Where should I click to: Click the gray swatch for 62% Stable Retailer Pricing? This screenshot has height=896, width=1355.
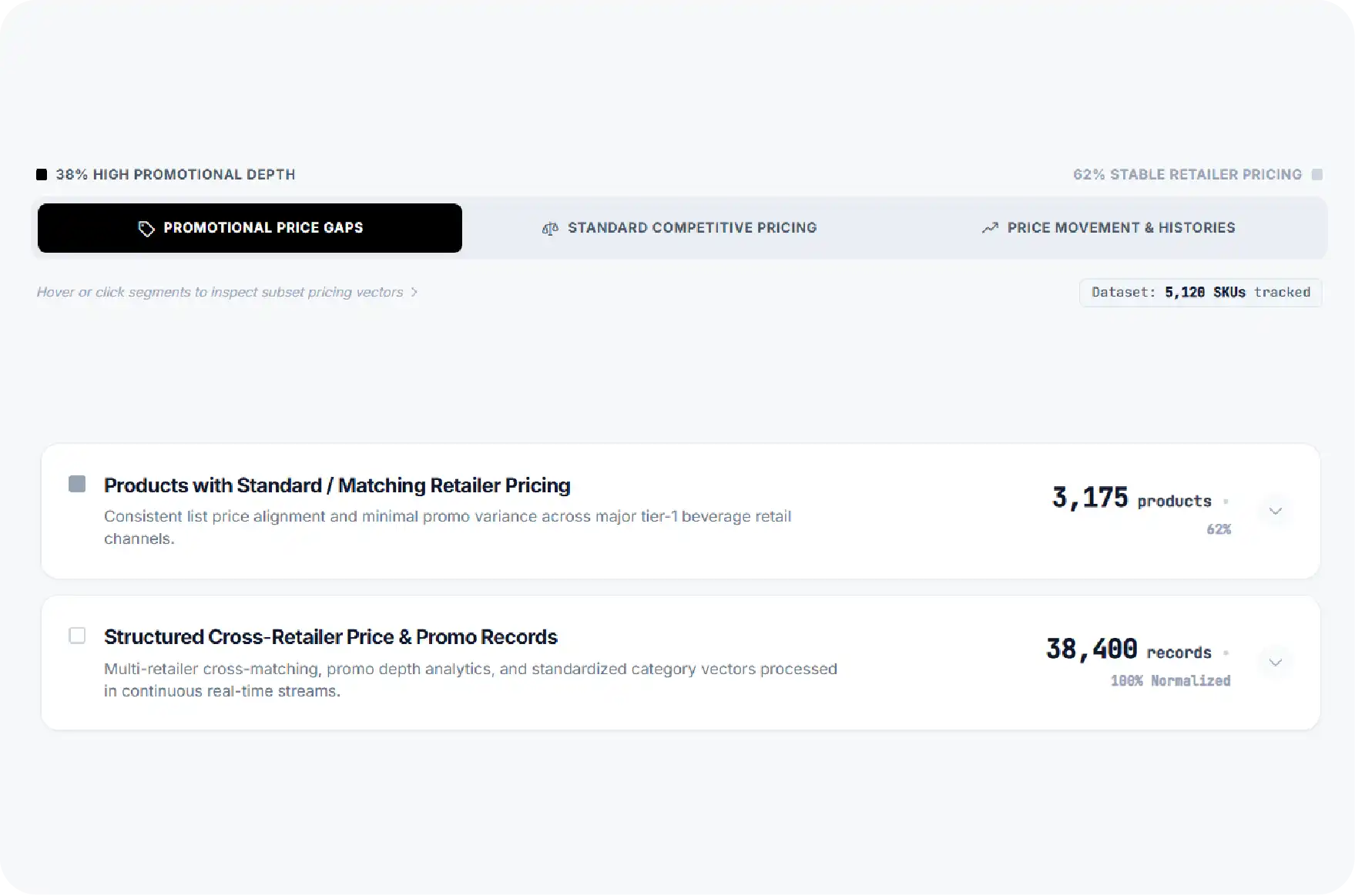[1317, 175]
